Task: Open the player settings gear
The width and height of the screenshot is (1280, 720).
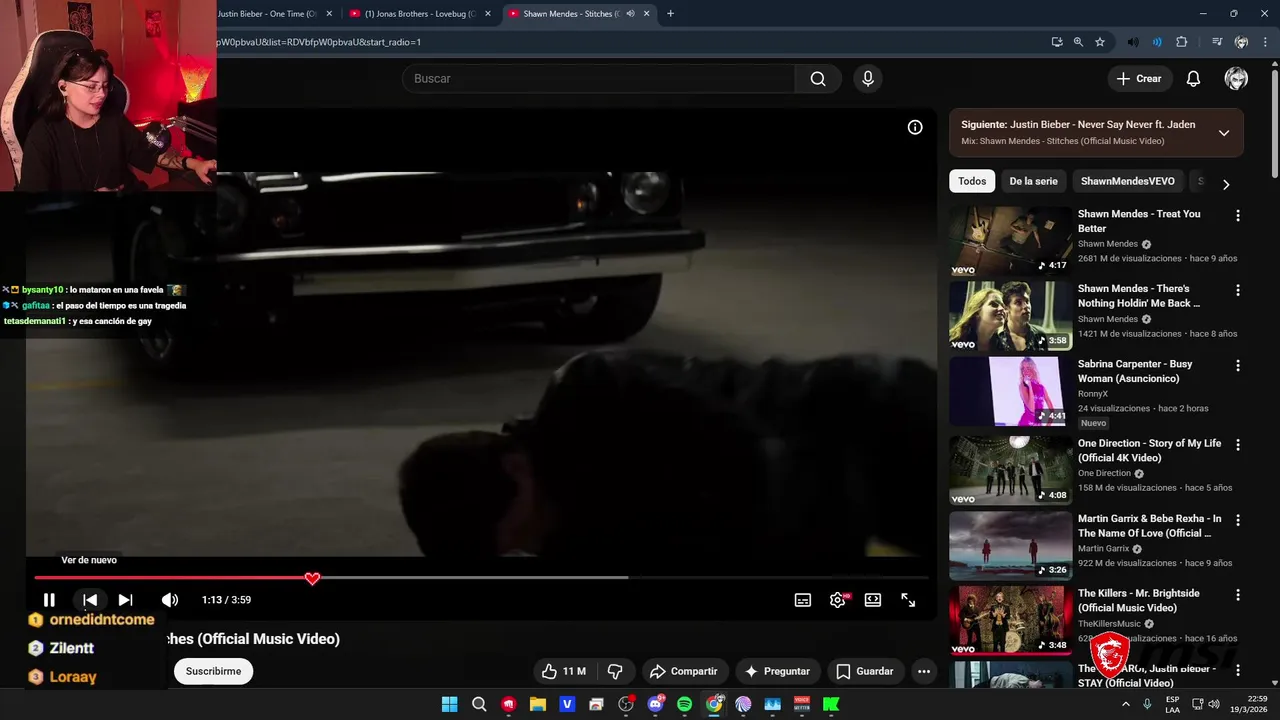Action: click(x=838, y=600)
